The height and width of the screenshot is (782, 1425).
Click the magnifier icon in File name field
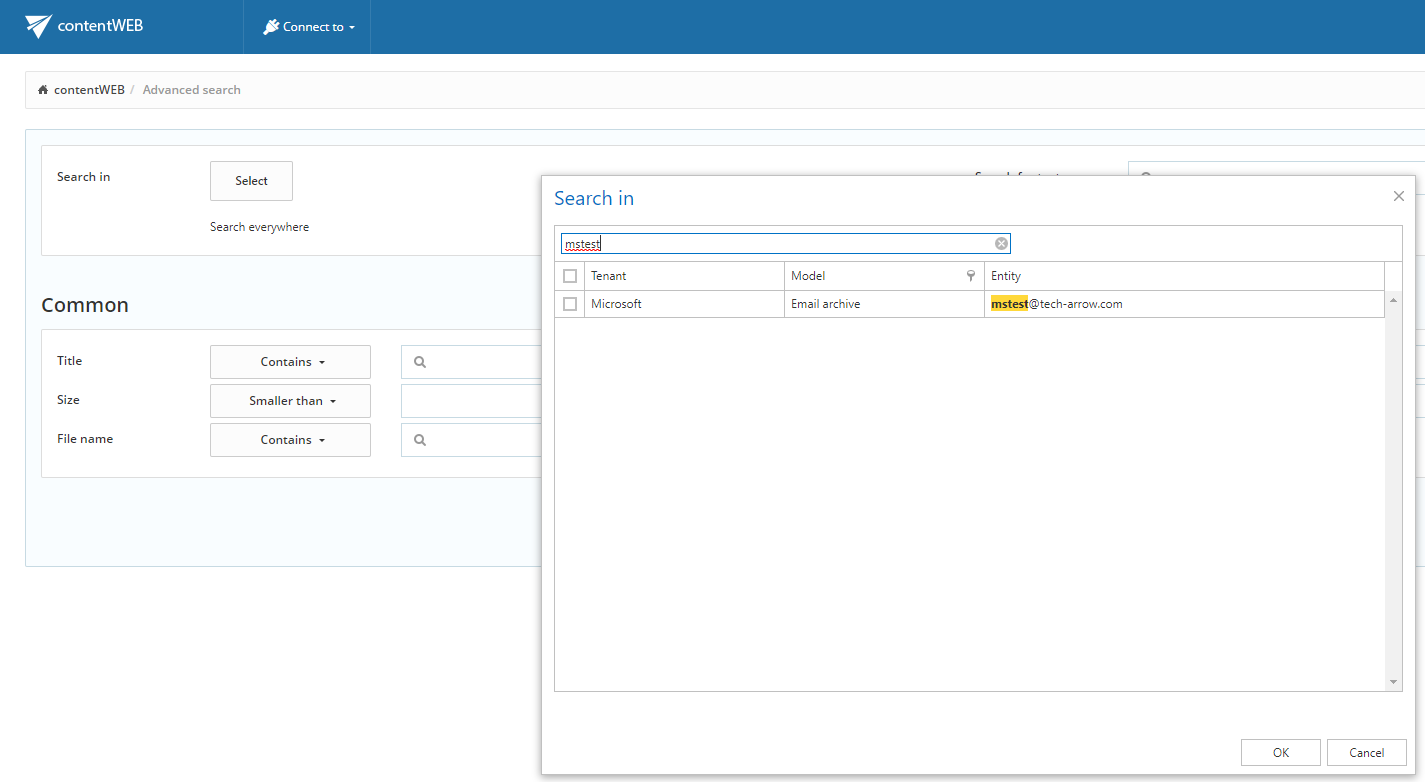pyautogui.click(x=420, y=440)
